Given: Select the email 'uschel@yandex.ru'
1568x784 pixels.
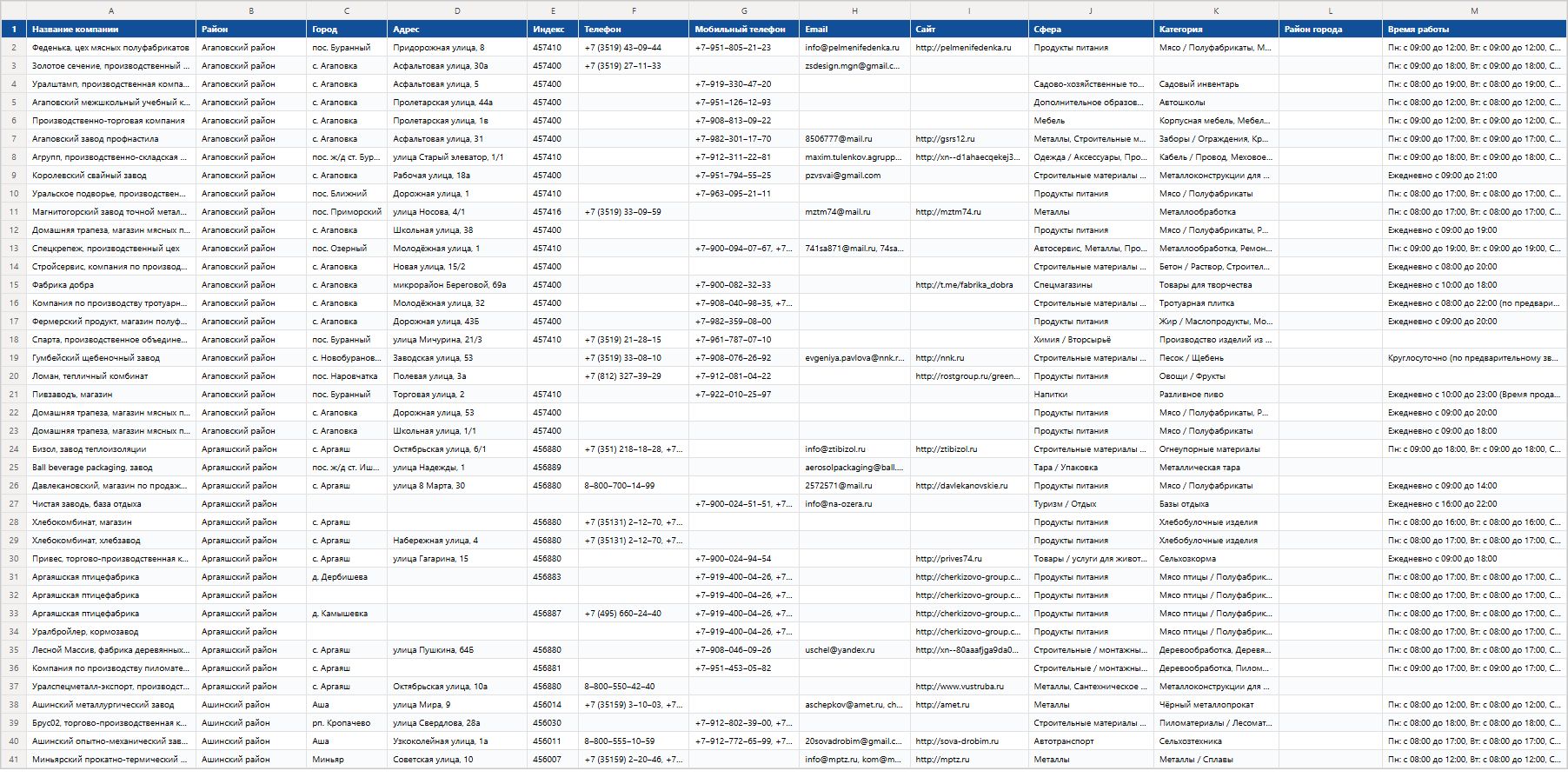Looking at the screenshot, I should tap(854, 650).
